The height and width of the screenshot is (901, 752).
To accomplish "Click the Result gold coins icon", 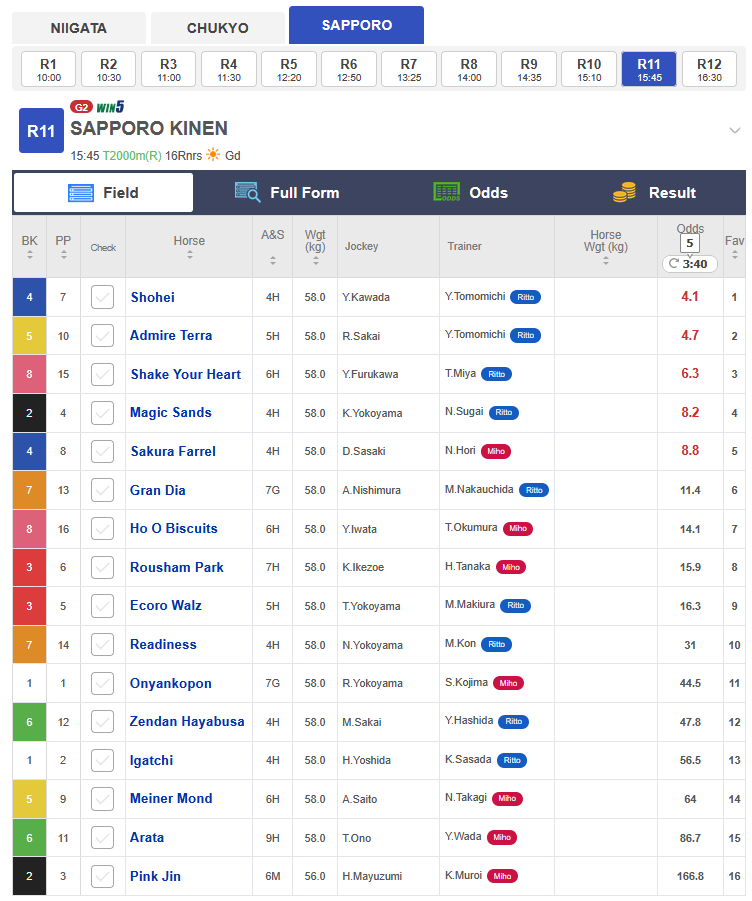I will point(624,192).
